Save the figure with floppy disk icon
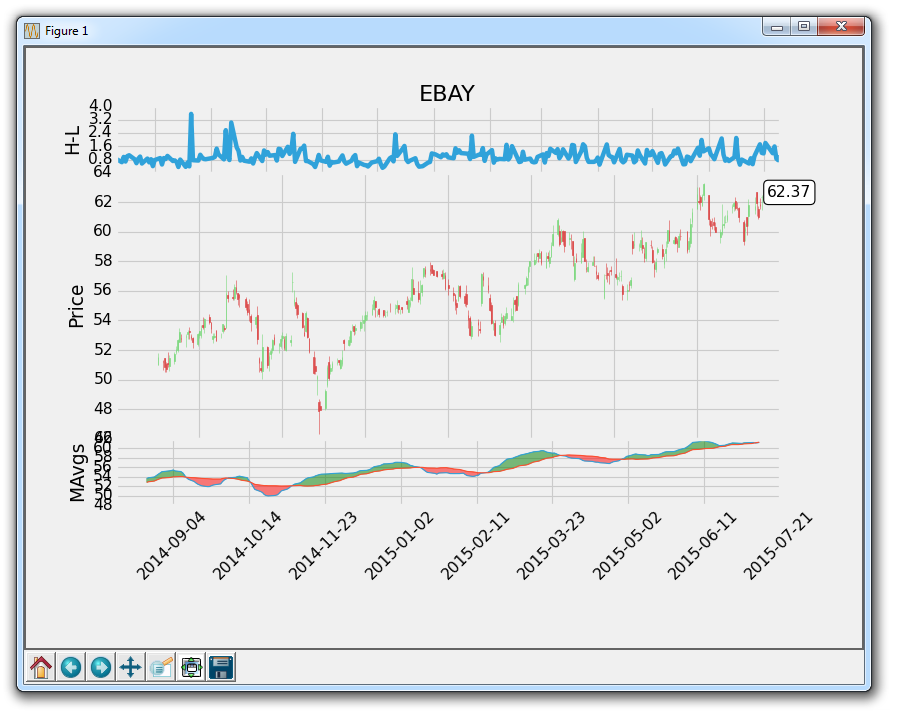 tap(221, 667)
